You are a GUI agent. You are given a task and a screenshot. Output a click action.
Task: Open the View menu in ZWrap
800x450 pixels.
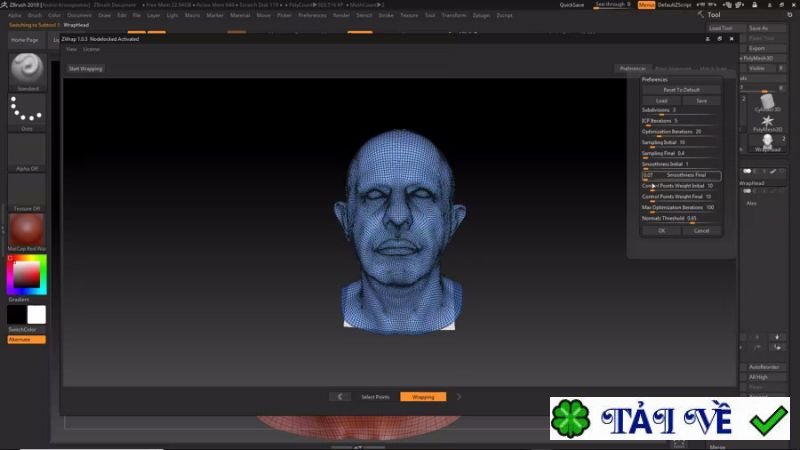71,48
